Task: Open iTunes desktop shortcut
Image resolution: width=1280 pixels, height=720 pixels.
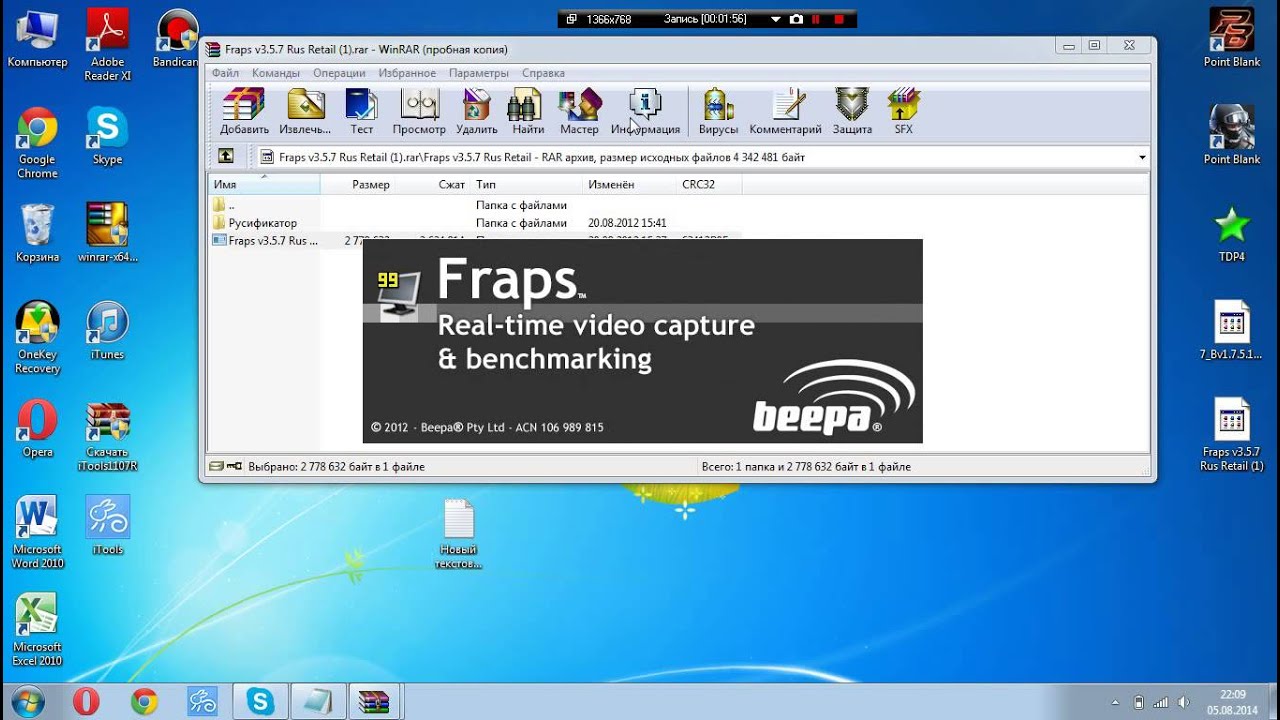Action: 107,331
